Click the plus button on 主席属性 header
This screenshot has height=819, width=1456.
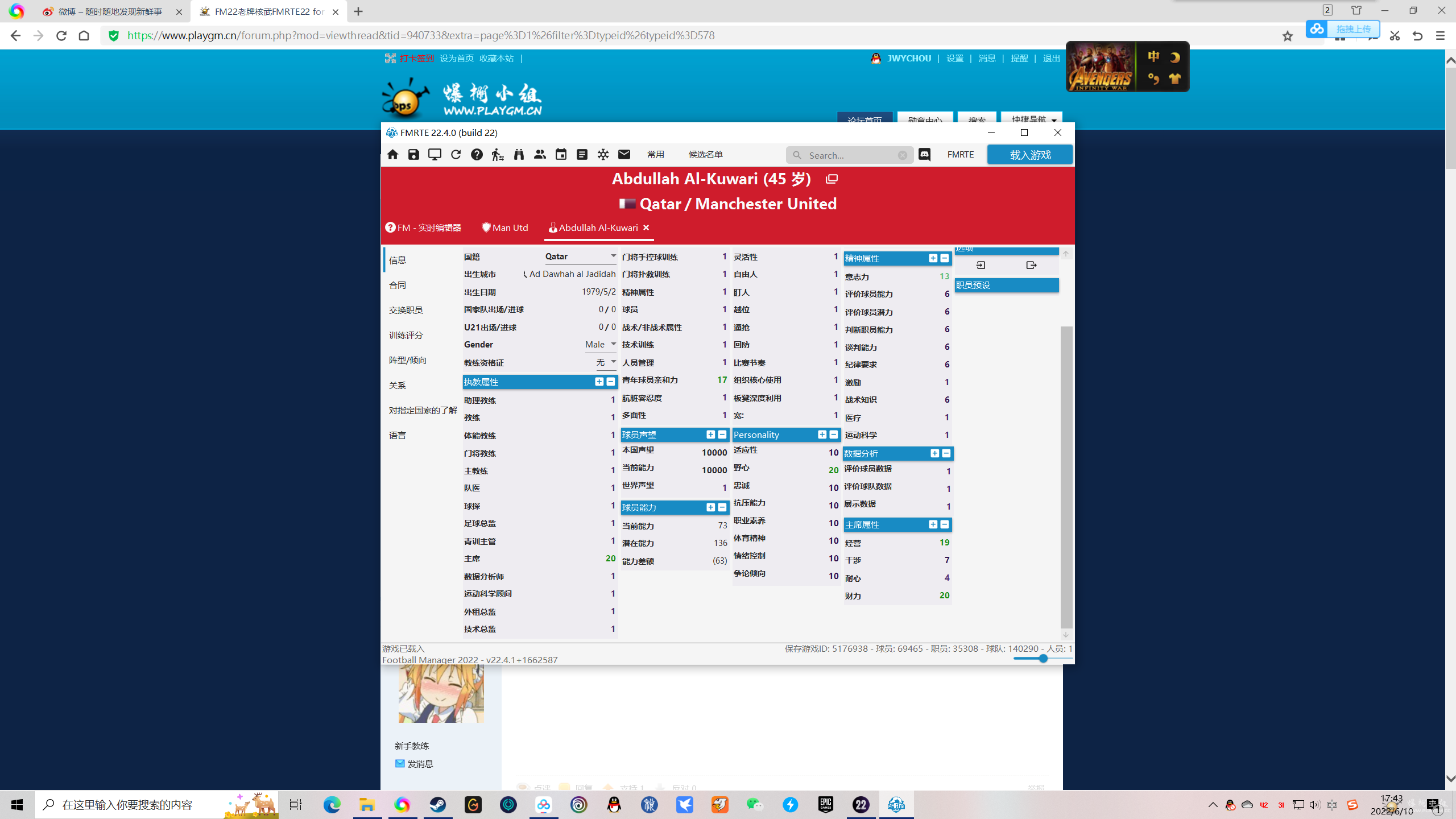(x=933, y=524)
